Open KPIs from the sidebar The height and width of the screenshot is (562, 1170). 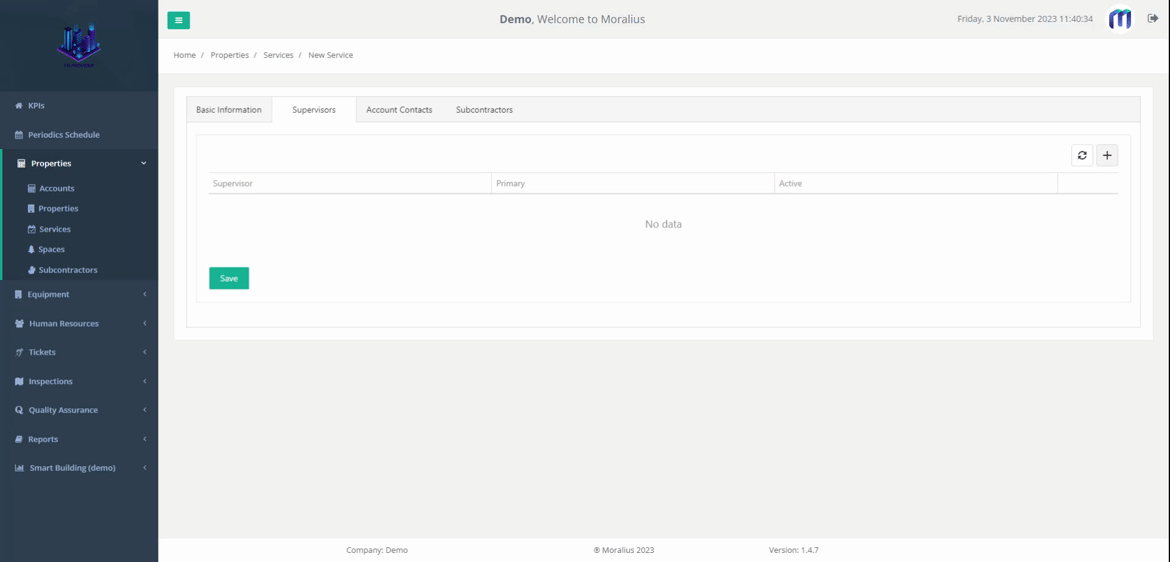coord(36,105)
